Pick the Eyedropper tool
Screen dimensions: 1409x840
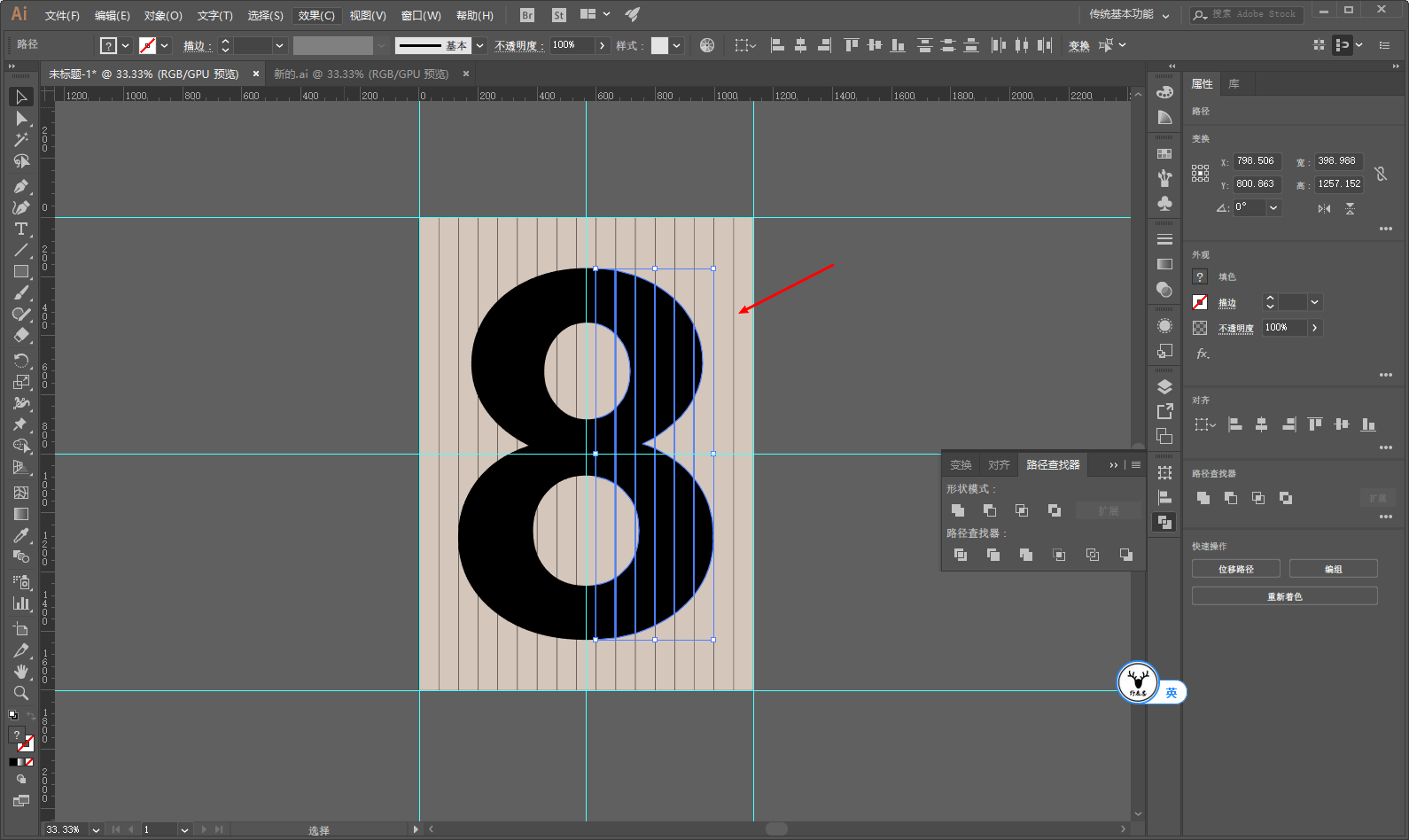[x=21, y=535]
